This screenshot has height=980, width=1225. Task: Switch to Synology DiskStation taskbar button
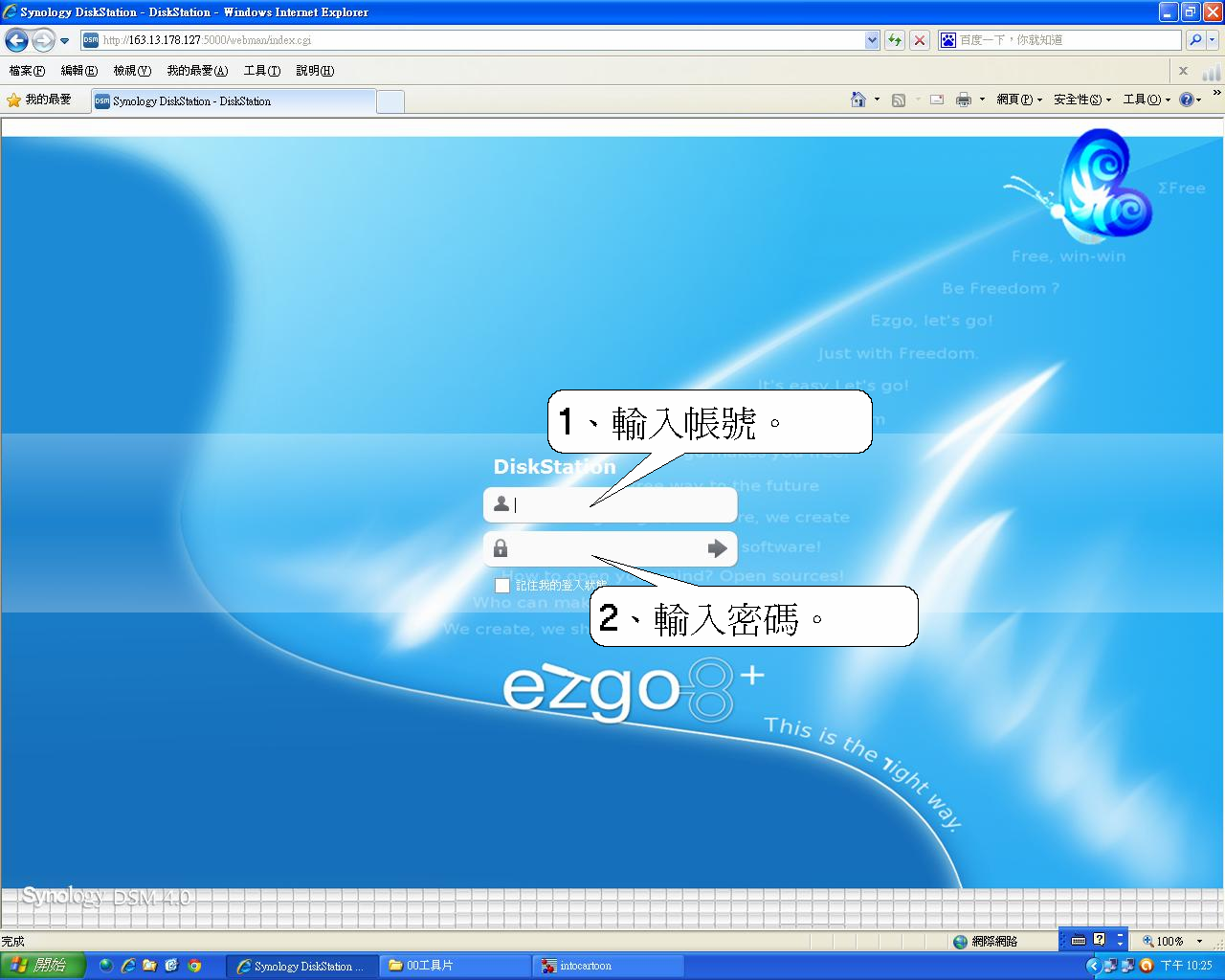pyautogui.click(x=302, y=966)
